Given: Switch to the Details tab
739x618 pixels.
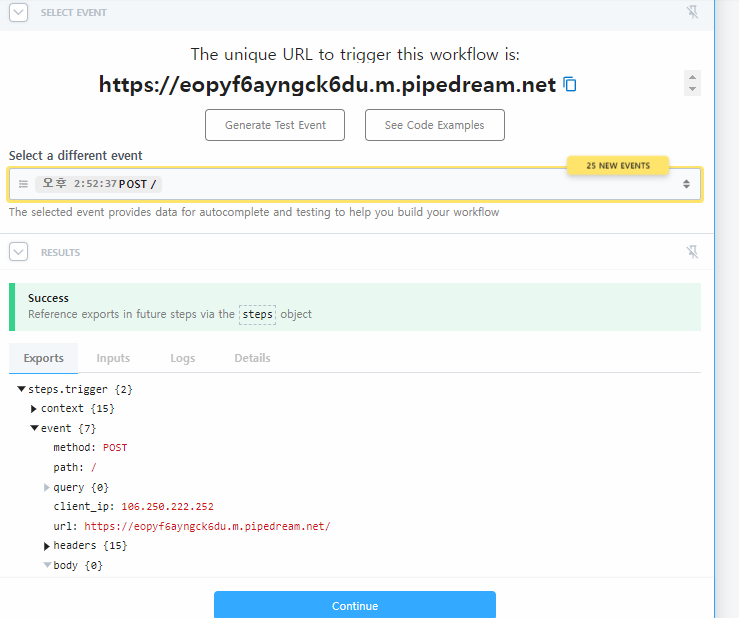Looking at the screenshot, I should coord(252,358).
